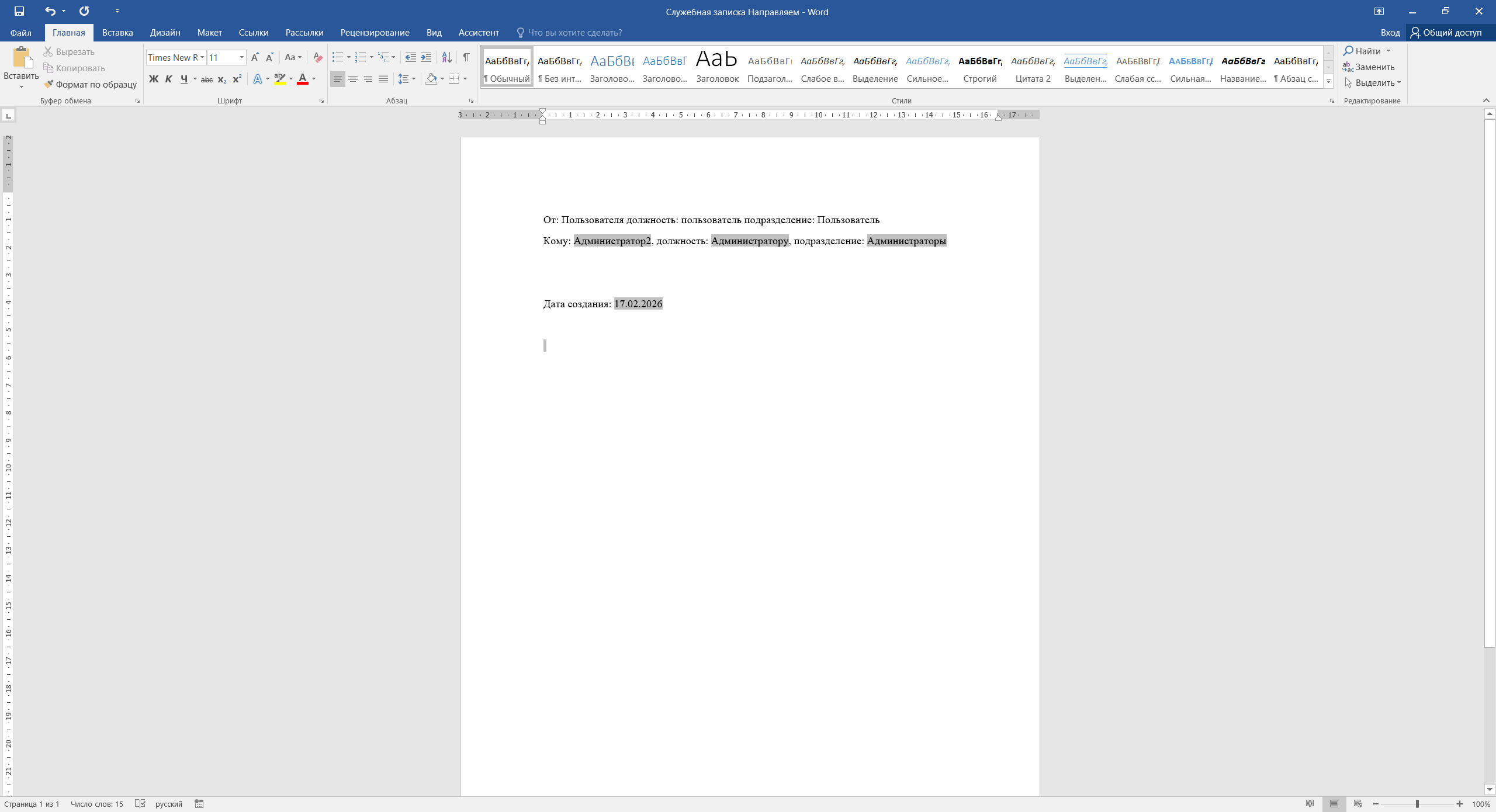Expand the font size dropdown

[241, 57]
